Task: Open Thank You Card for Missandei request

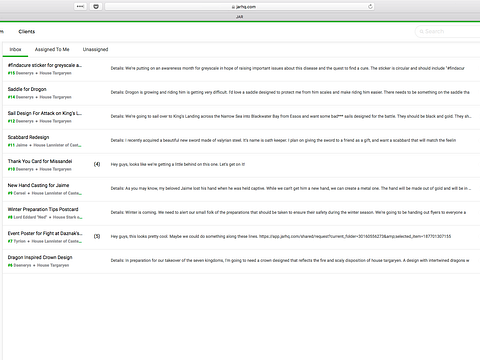Action: pos(40,161)
